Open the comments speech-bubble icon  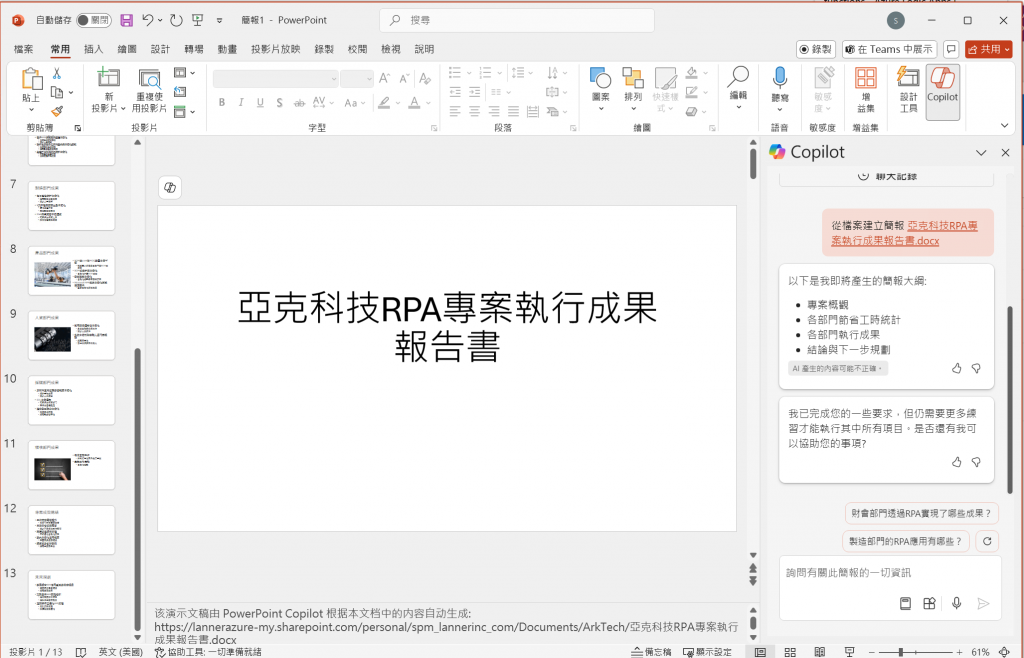tap(951, 49)
